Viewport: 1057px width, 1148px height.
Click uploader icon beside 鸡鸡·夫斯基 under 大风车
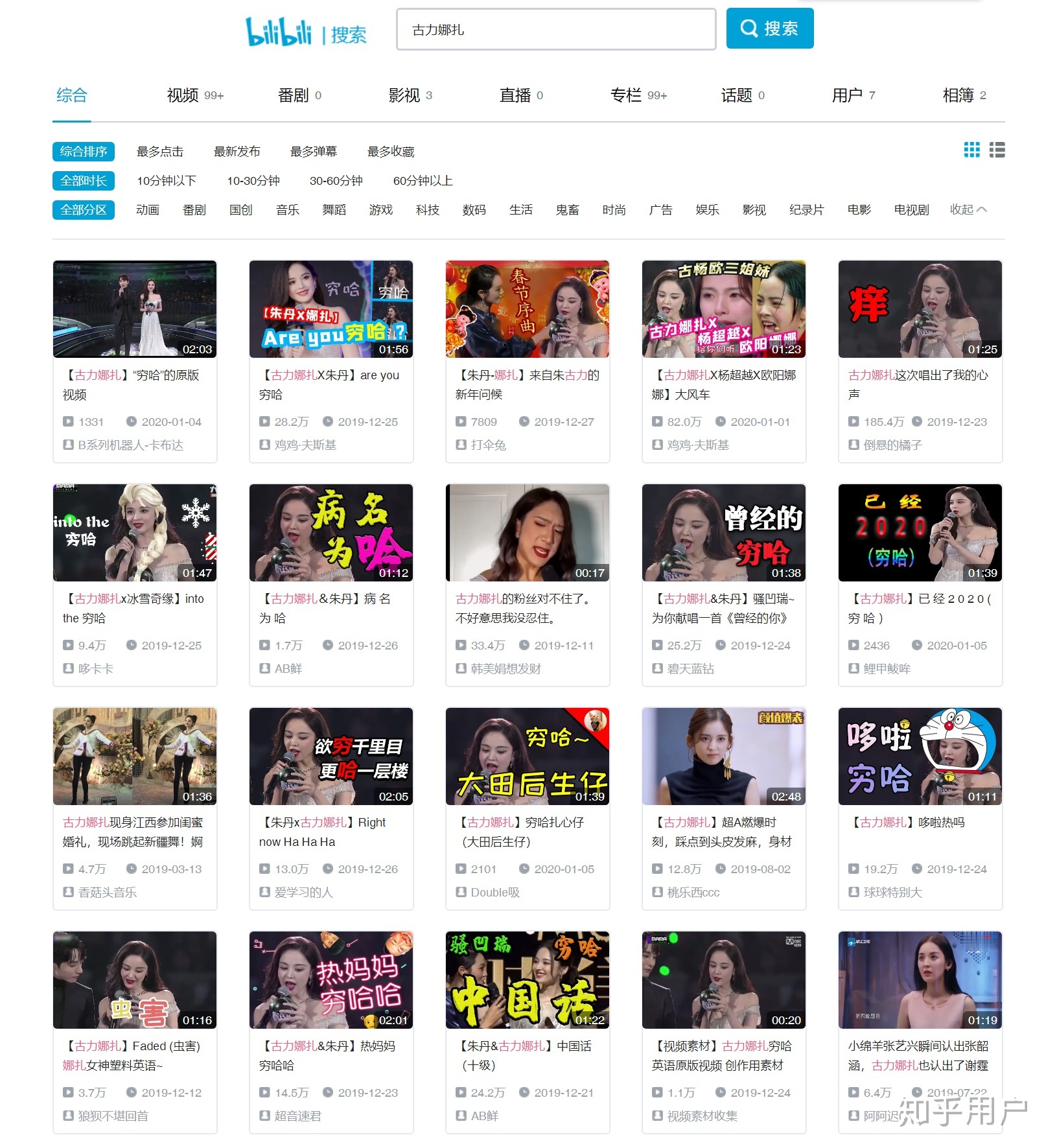click(x=657, y=445)
